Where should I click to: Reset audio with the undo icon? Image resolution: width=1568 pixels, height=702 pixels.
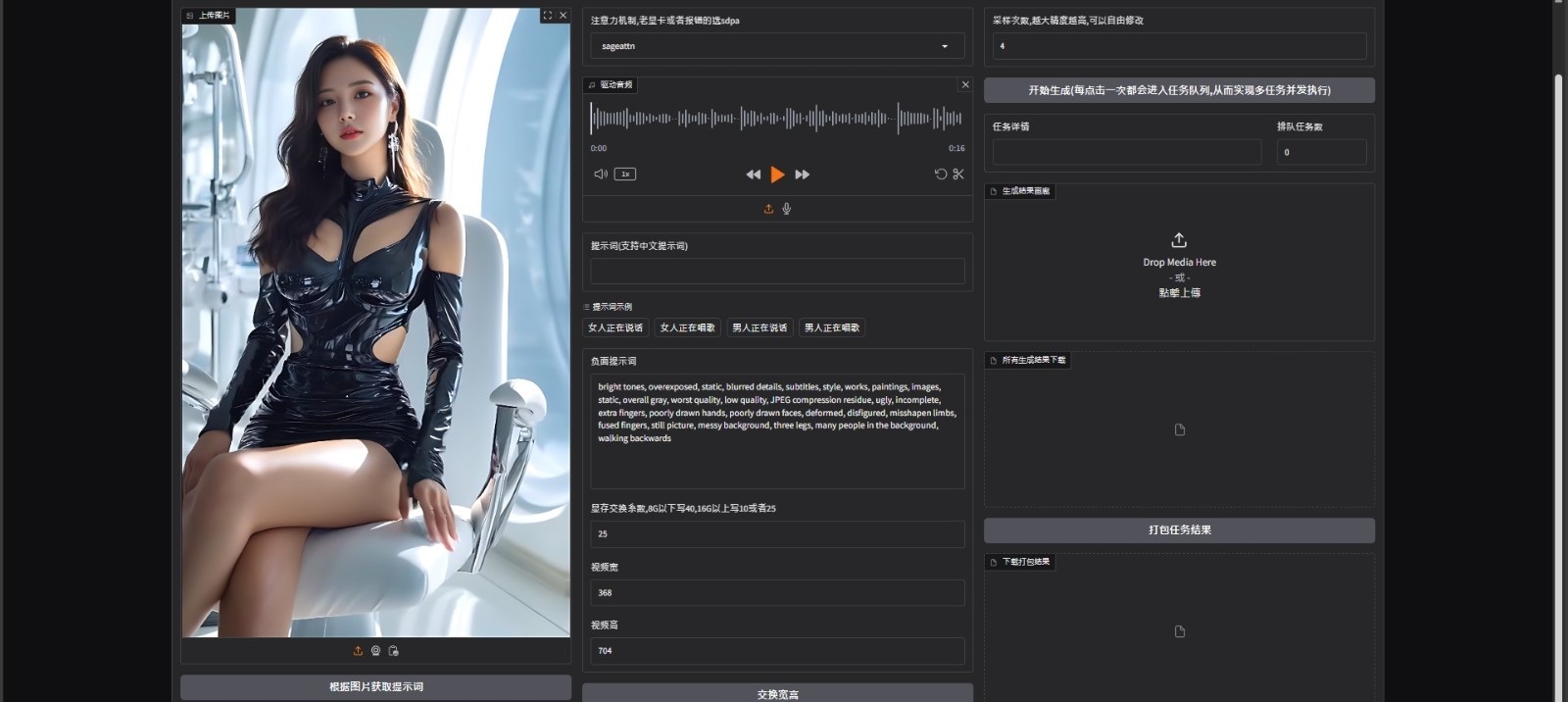click(x=941, y=175)
